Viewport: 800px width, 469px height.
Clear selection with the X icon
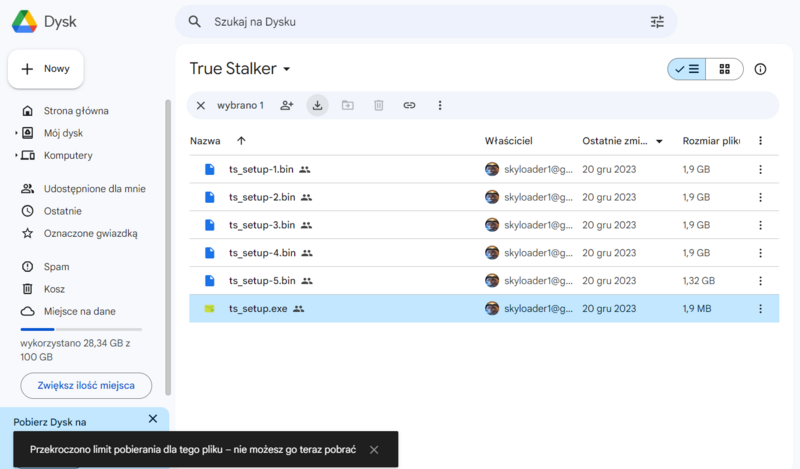[x=201, y=105]
